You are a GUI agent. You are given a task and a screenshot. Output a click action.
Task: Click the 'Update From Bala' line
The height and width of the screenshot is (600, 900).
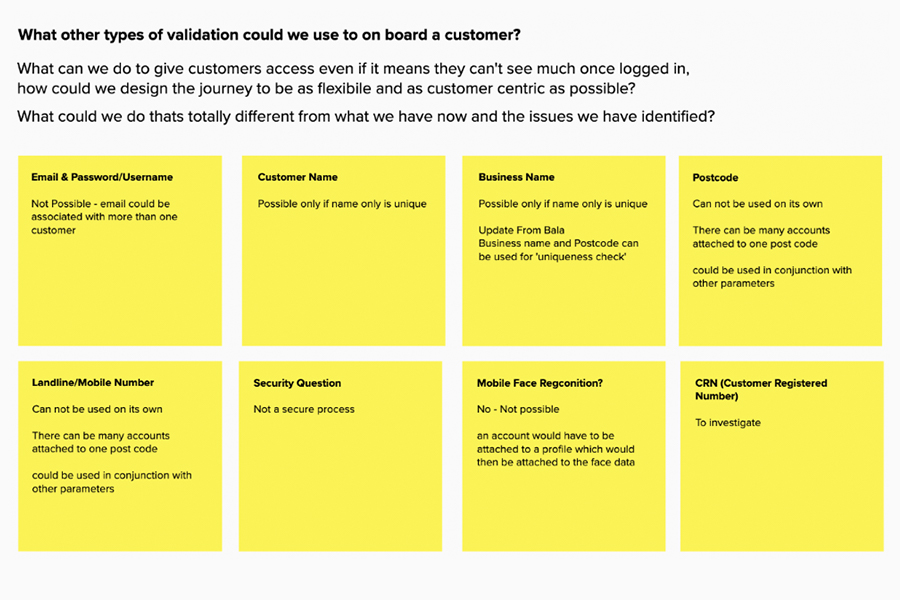pos(521,230)
